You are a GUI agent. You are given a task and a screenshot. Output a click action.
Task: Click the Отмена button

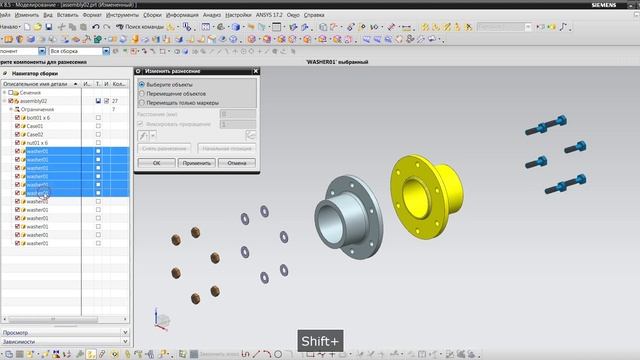coord(237,163)
